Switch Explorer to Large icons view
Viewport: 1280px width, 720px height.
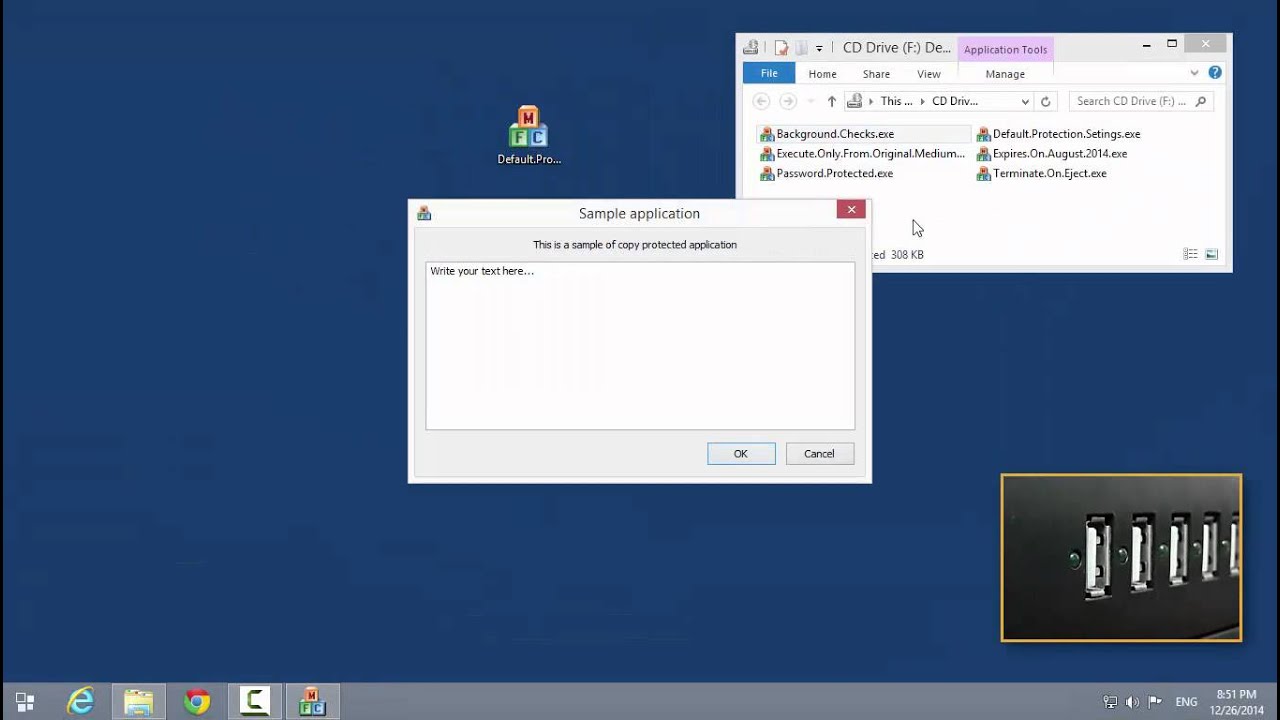coord(1211,254)
